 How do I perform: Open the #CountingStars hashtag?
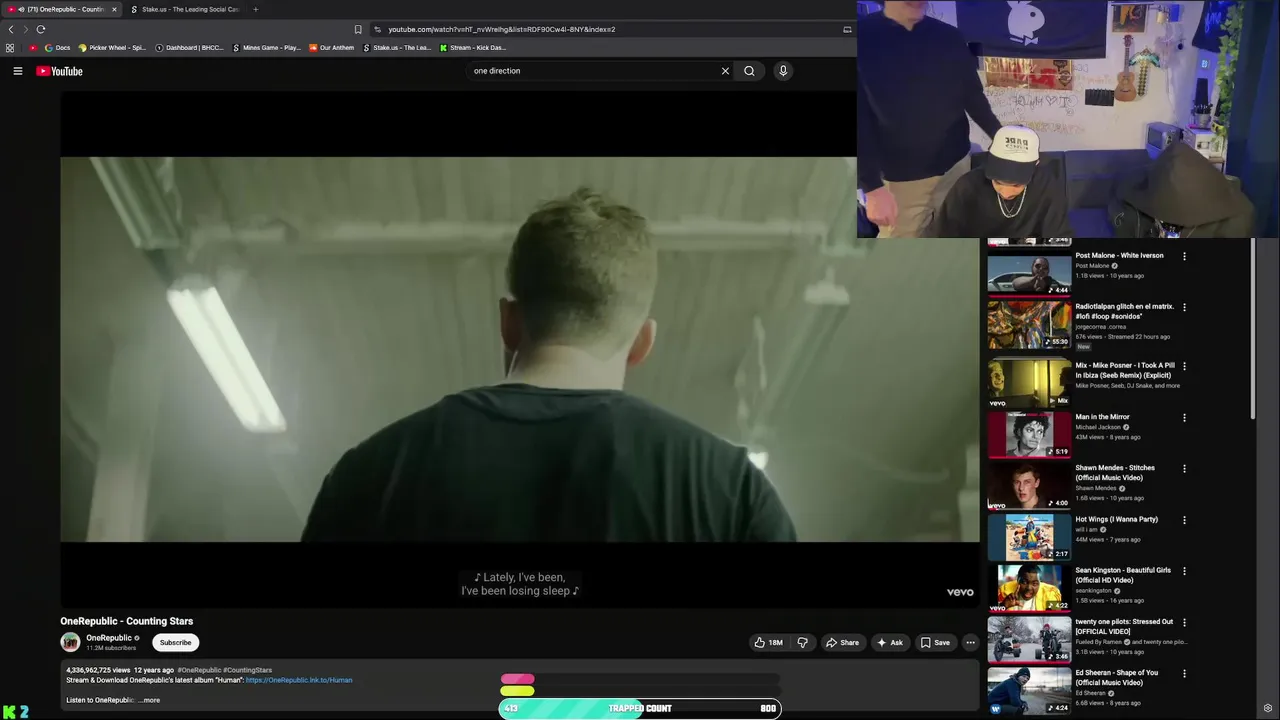tap(247, 670)
